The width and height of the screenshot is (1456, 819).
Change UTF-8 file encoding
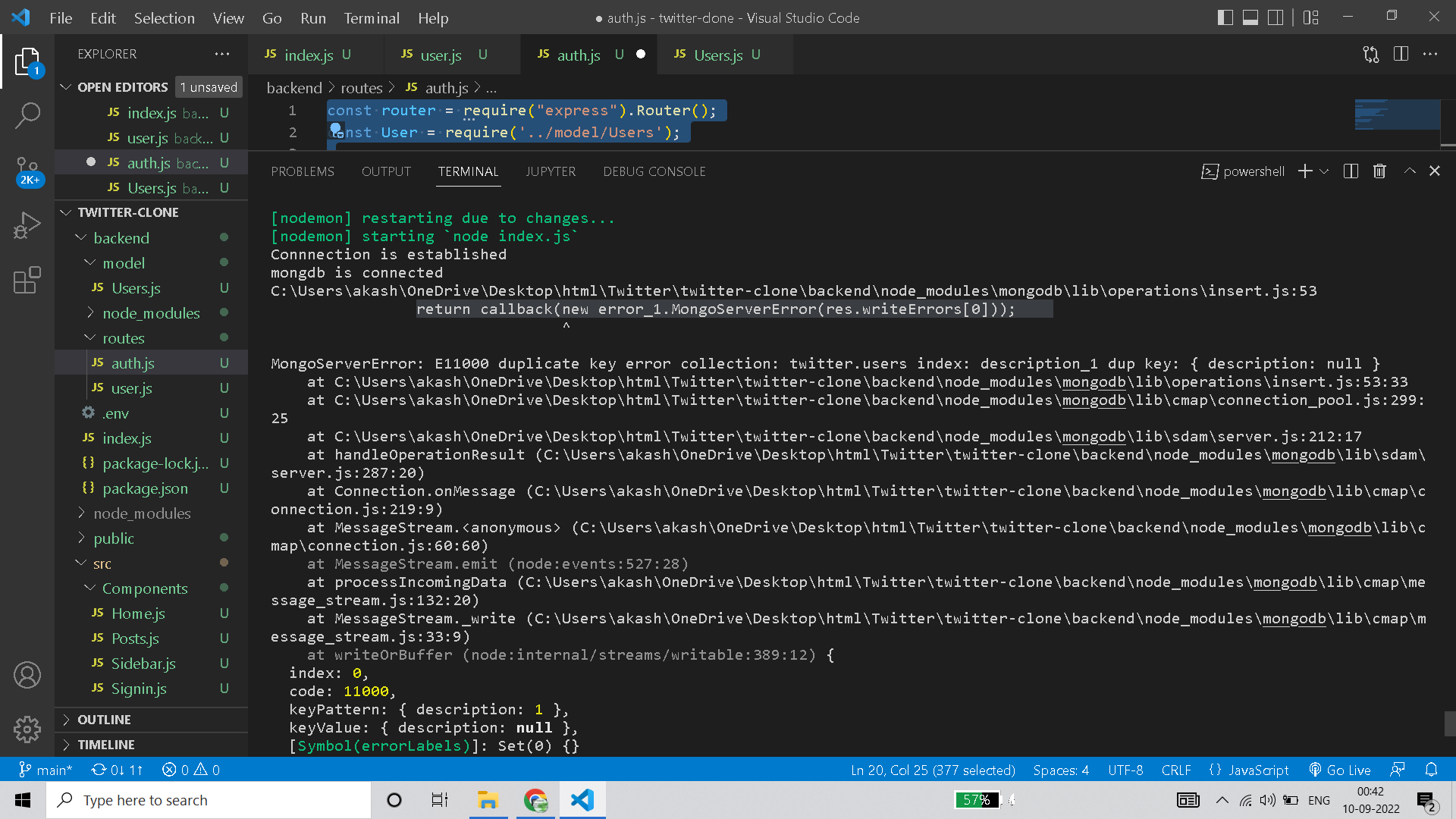[x=1125, y=770]
